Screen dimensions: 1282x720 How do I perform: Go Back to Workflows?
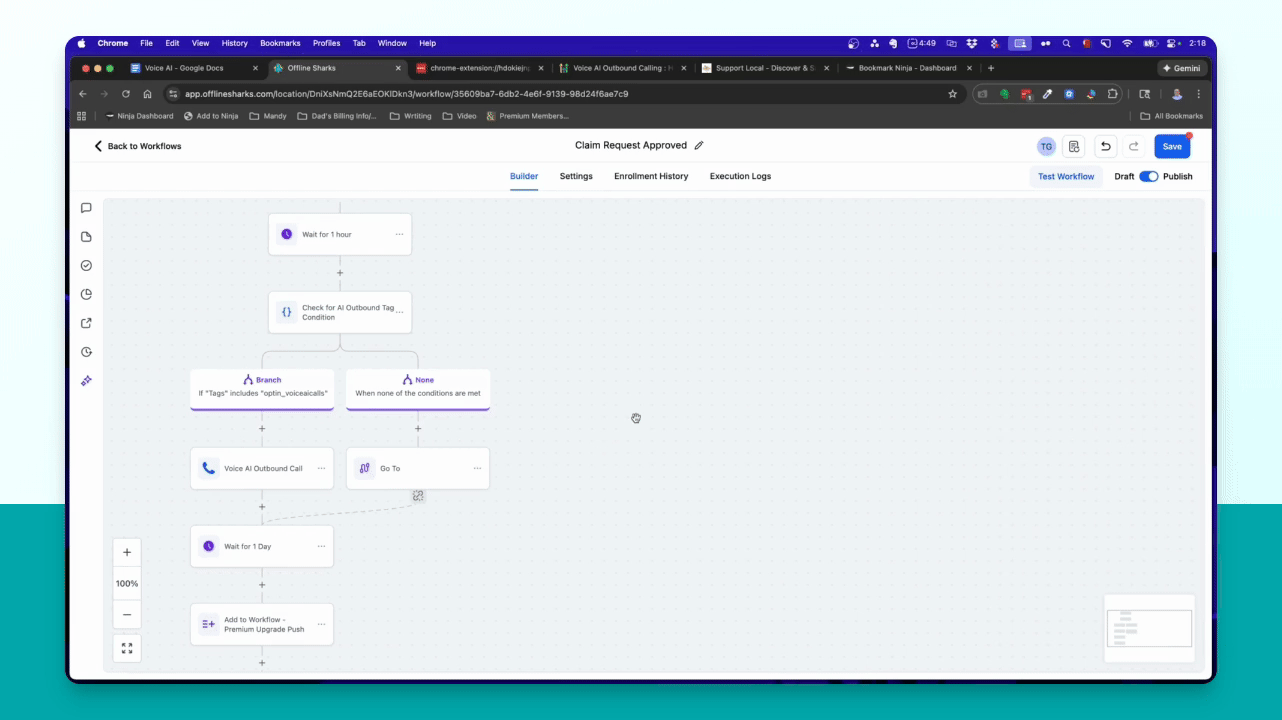(138, 146)
